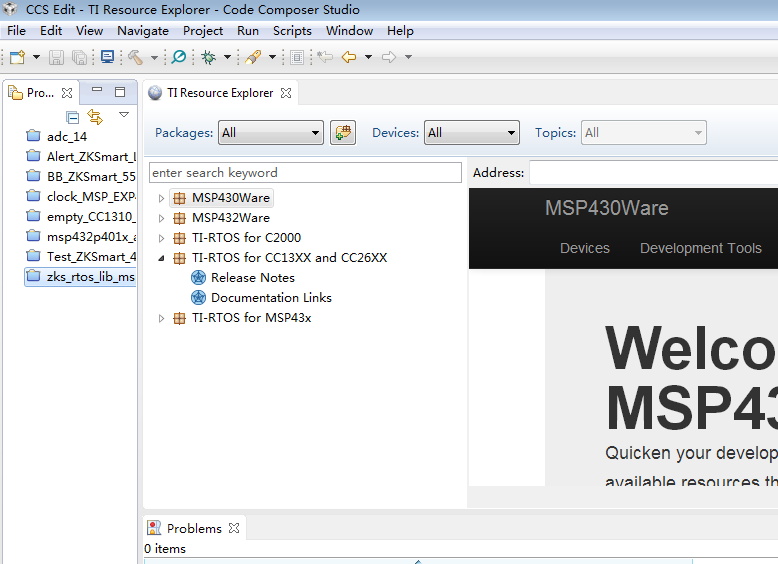Image resolution: width=778 pixels, height=564 pixels.
Task: Click the Collapse All icon in Project Explorer
Action: pyautogui.click(x=72, y=117)
